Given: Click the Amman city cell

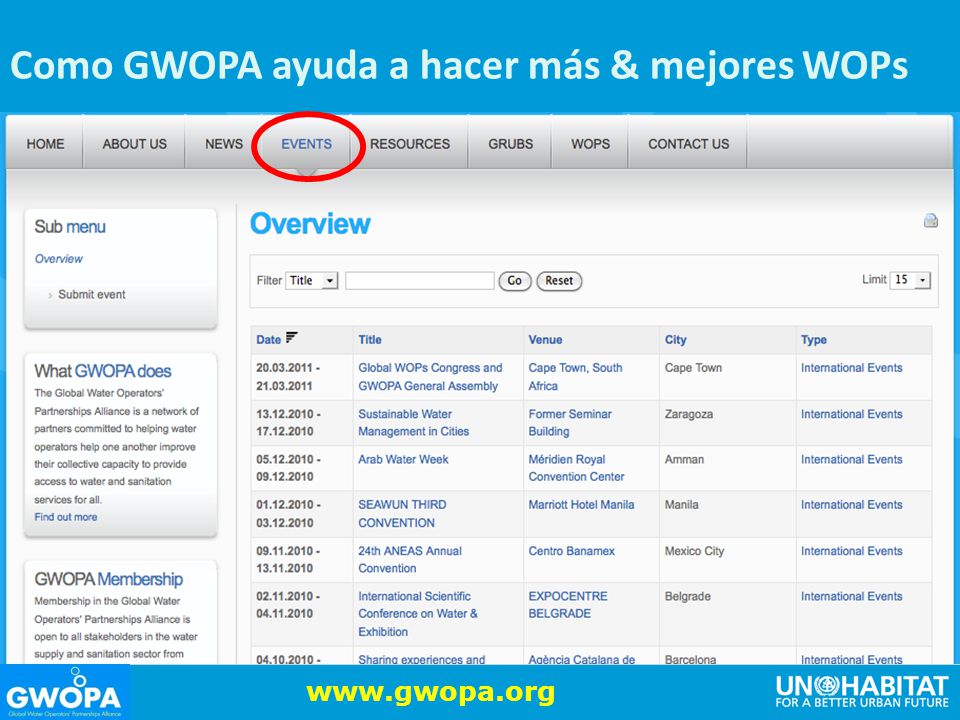Looking at the screenshot, I should pyautogui.click(x=684, y=460).
